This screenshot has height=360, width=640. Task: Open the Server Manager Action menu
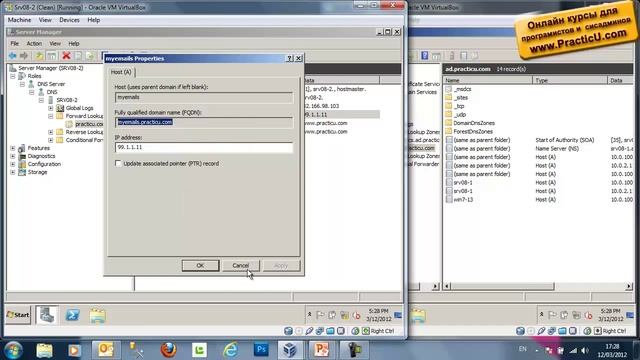click(x=34, y=43)
